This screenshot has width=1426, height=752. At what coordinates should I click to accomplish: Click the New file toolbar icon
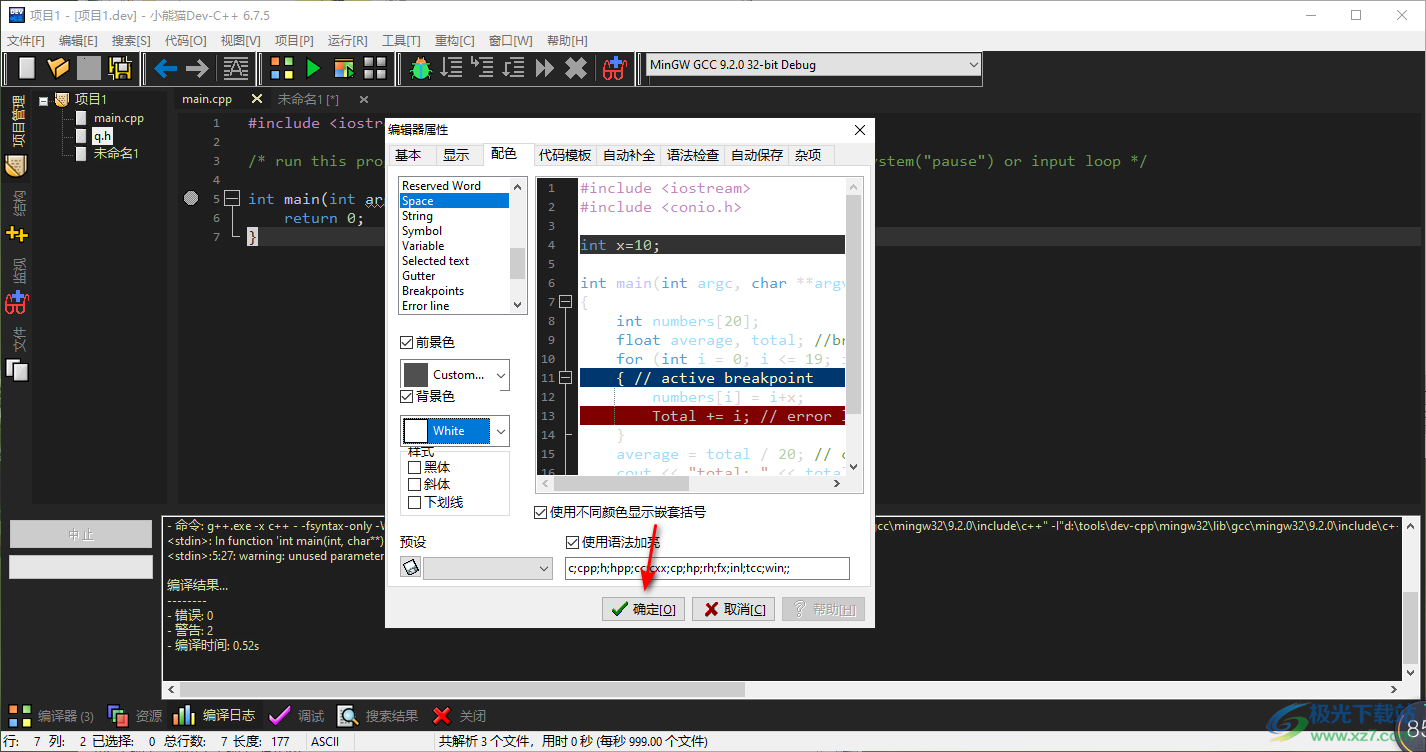click(x=27, y=68)
